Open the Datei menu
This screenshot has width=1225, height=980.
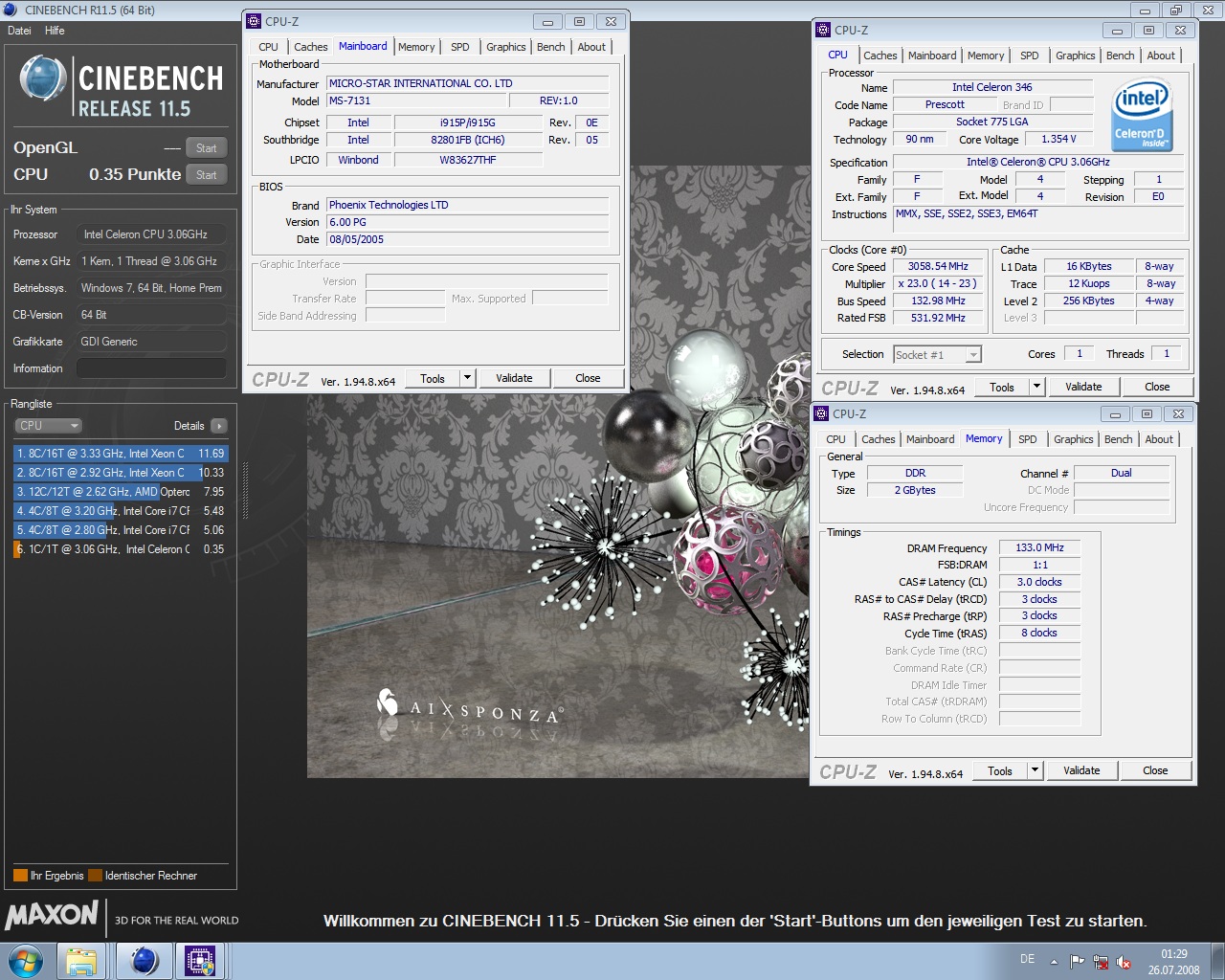19,31
